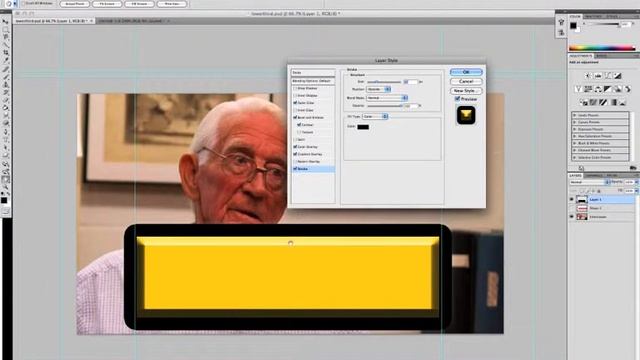Screen dimensions: 640x360
Task: Add a Black & White adjustment layer
Action: tap(608, 89)
